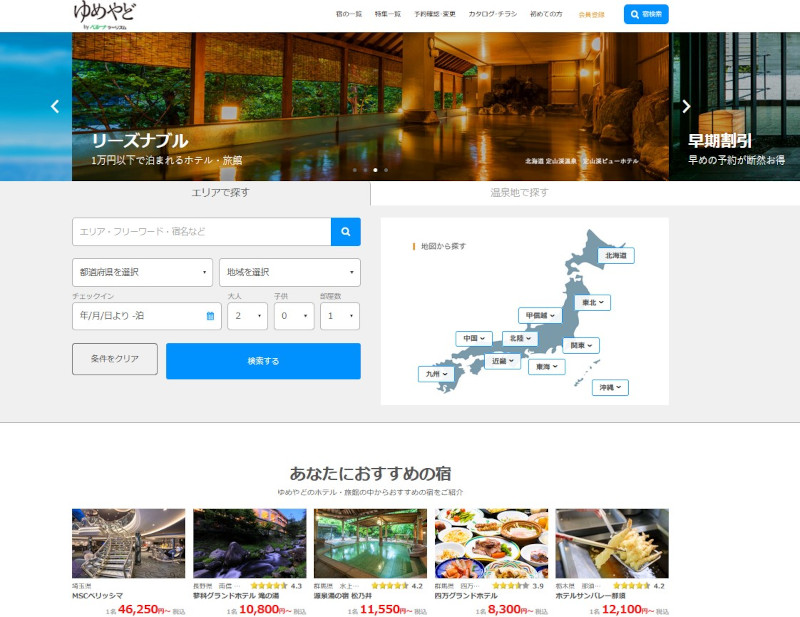The width and height of the screenshot is (800, 617).
Task: Open the 予約確認・変更 menu item
Action: point(435,14)
